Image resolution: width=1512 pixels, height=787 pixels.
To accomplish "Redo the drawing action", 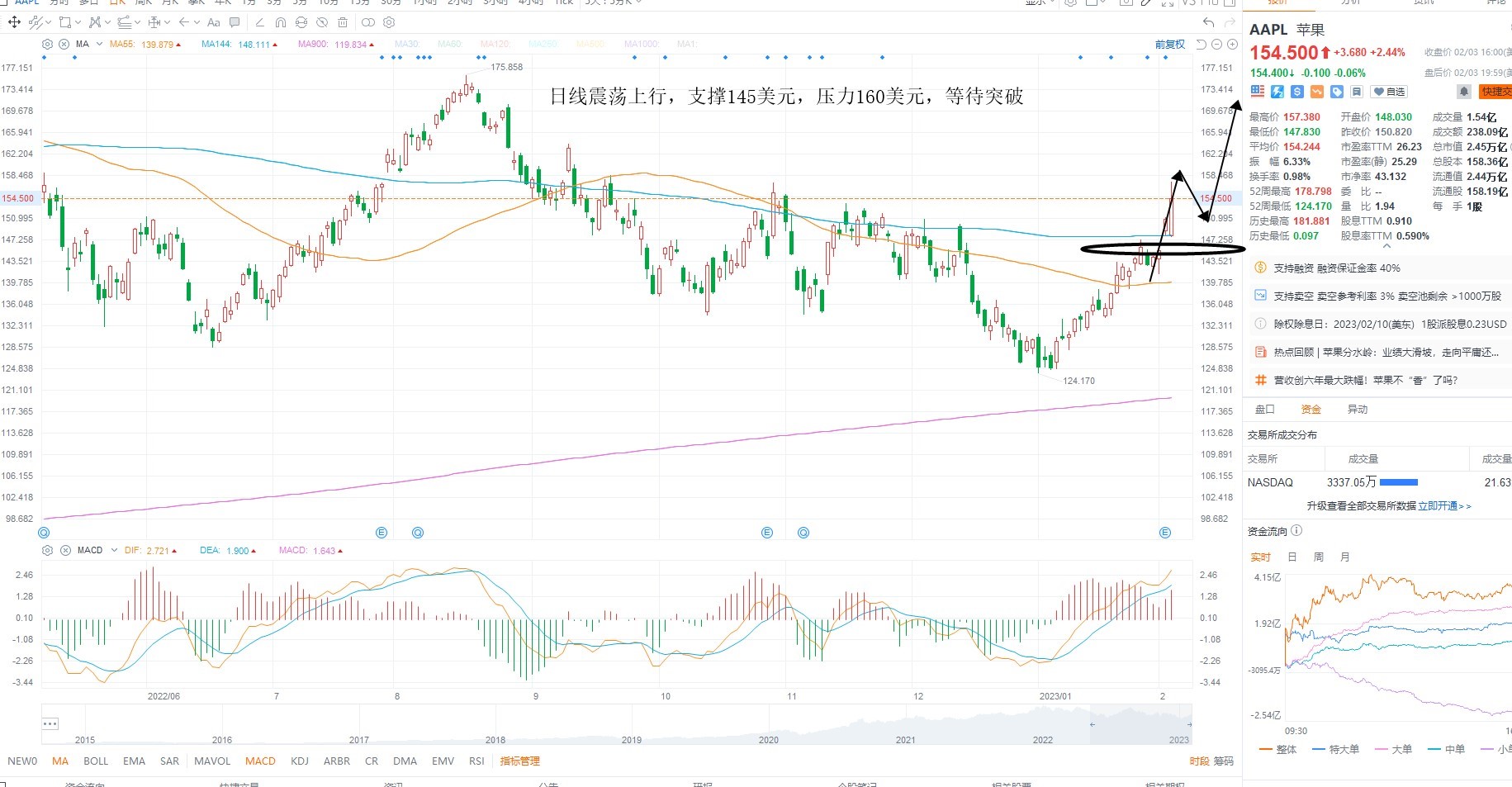I will [1230, 22].
